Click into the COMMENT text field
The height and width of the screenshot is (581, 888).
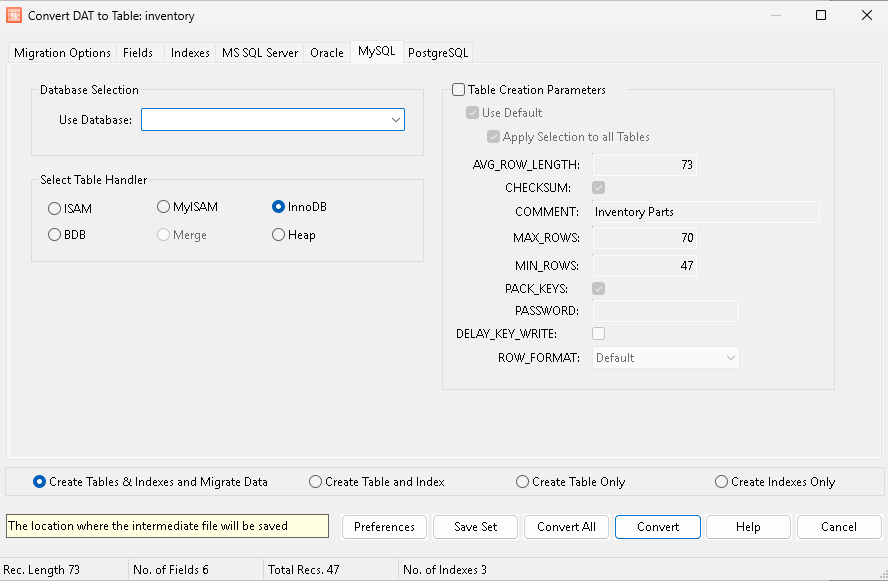(705, 212)
